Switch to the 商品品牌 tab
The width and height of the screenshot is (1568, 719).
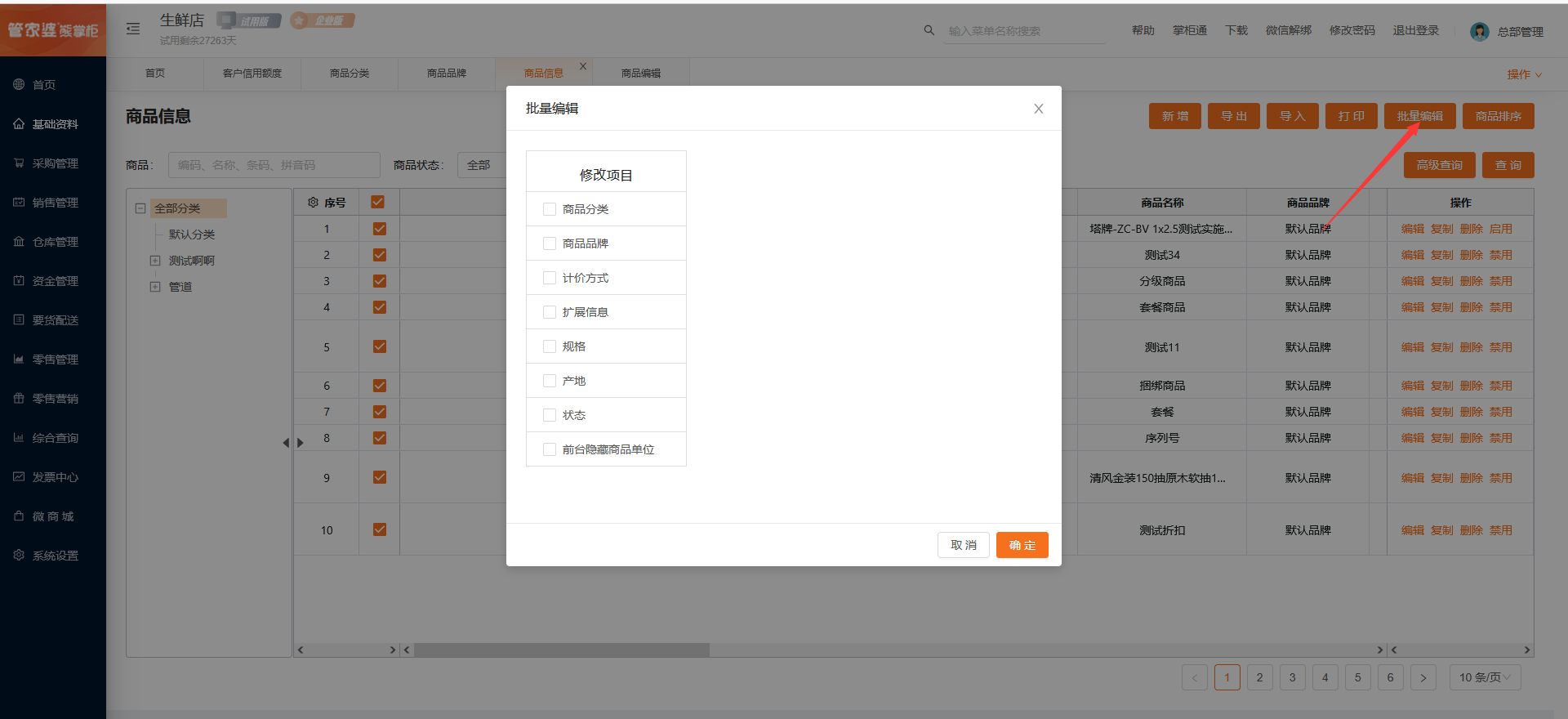[x=447, y=73]
